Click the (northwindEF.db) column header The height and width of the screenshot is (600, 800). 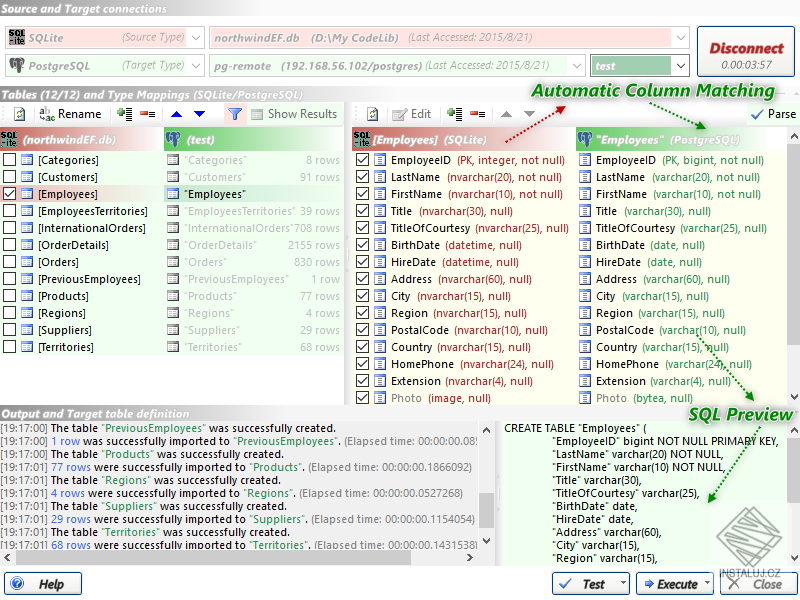[x=82, y=139]
